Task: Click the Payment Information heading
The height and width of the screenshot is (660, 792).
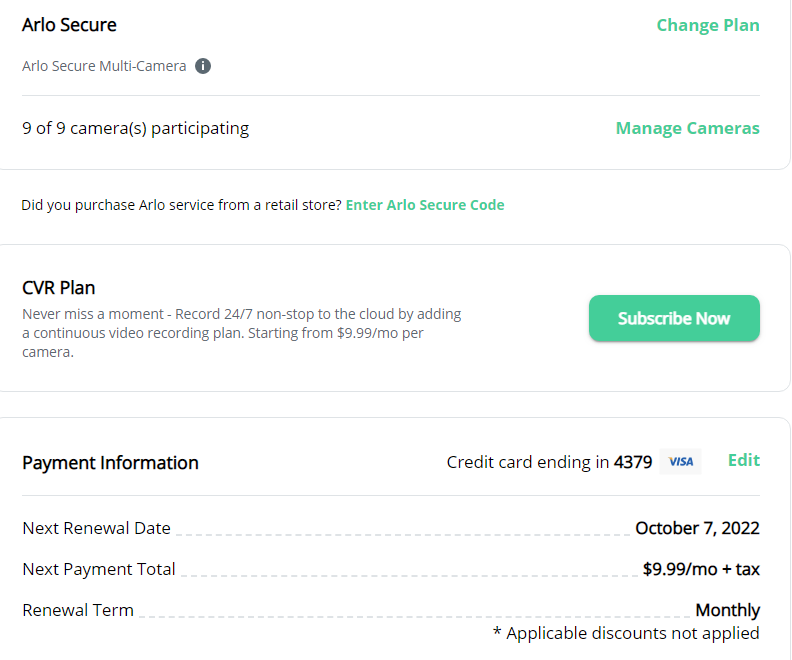Action: pyautogui.click(x=110, y=463)
